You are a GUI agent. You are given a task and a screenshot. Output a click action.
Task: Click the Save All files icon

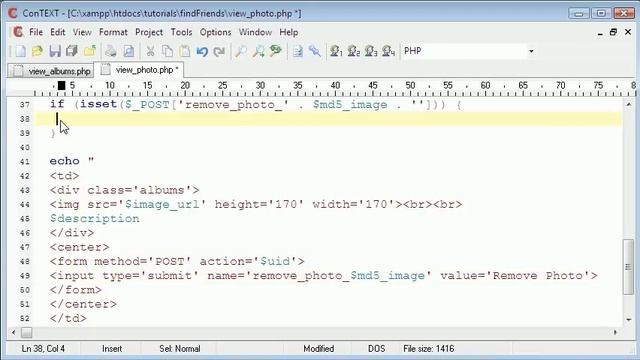click(72, 51)
